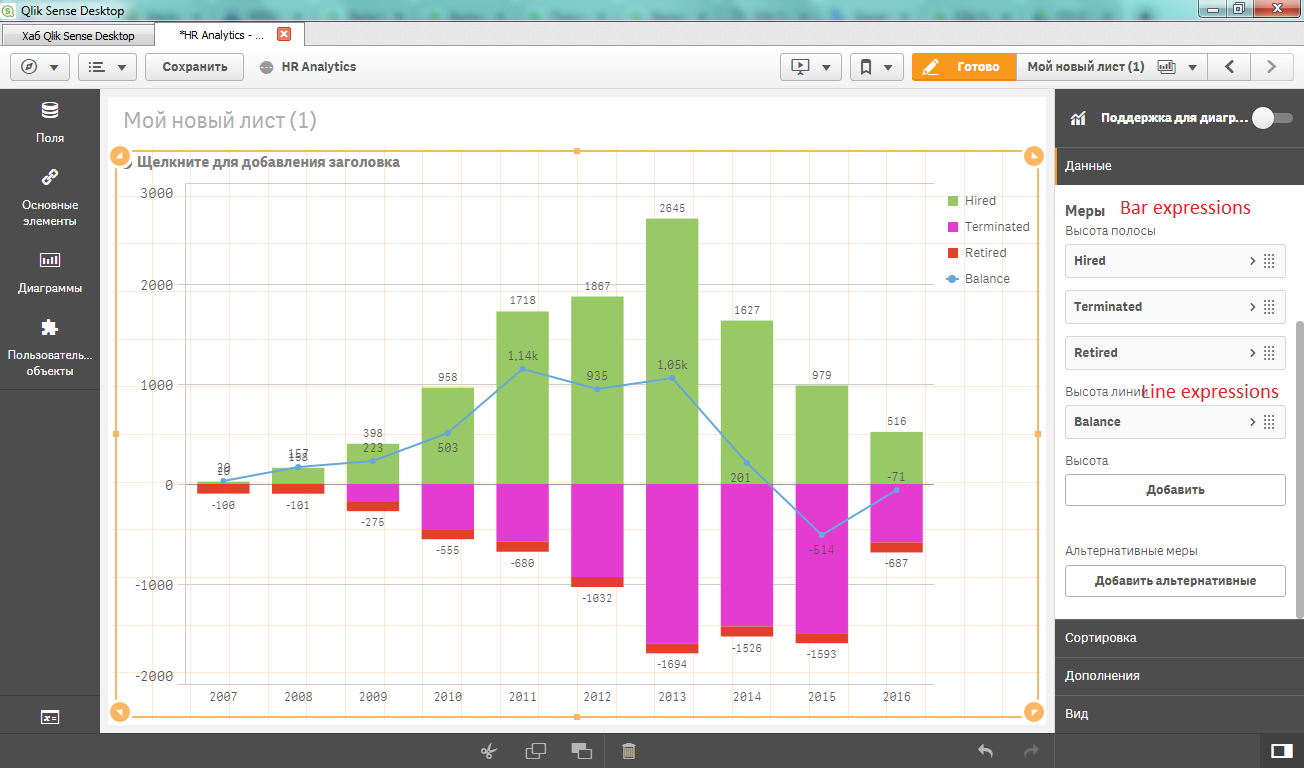Open the Fields (Поля) panel
Screen dimensions: 1304x768
[x=50, y=122]
